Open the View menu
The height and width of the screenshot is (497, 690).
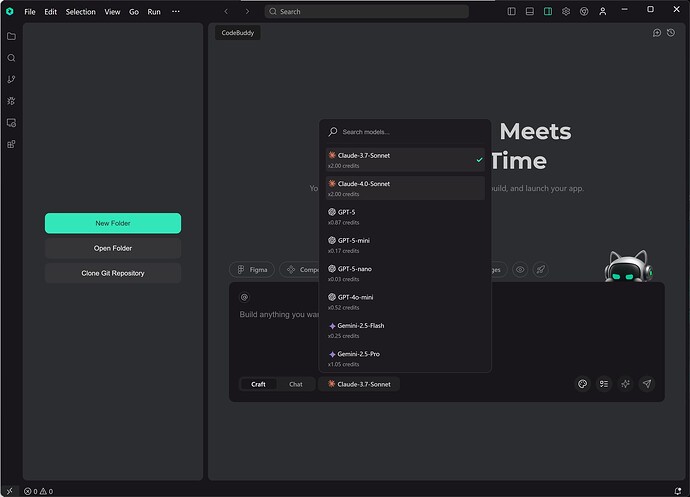click(x=112, y=12)
